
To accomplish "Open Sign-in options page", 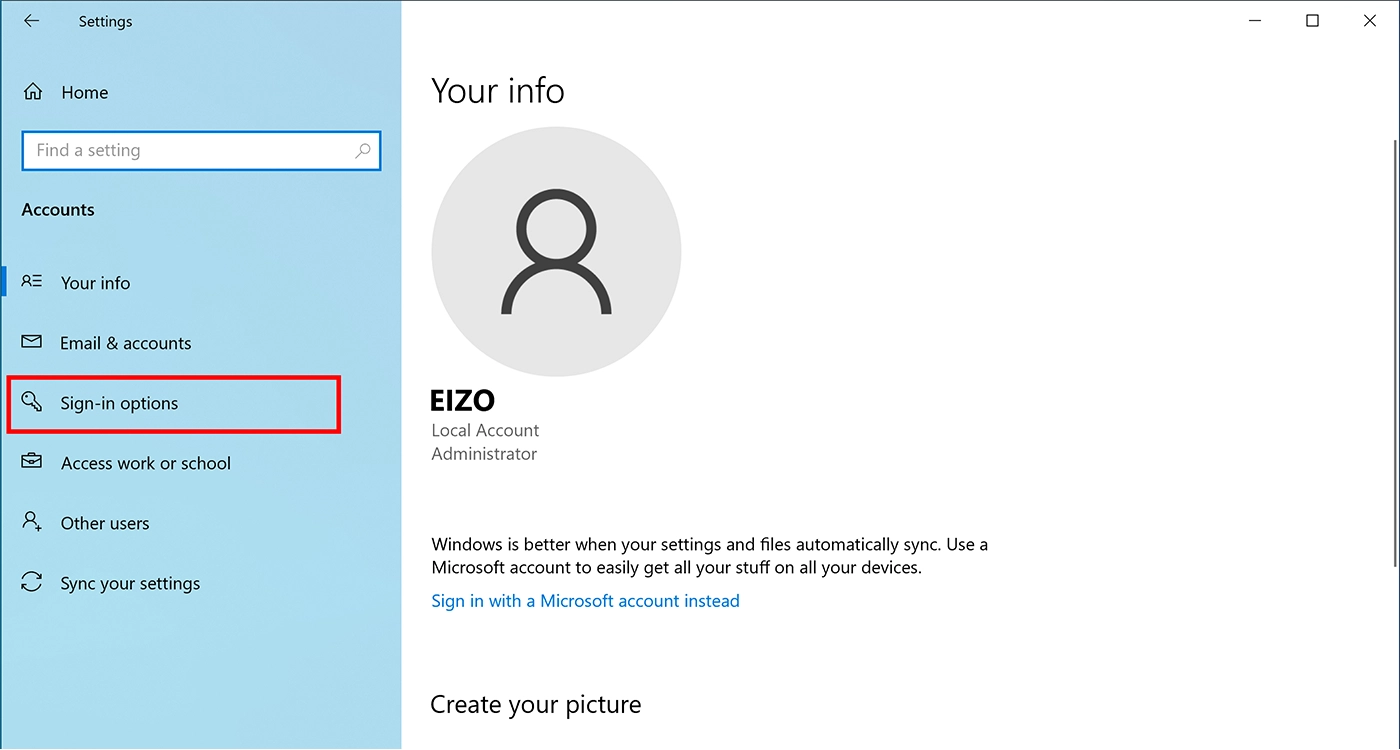I will (x=174, y=404).
